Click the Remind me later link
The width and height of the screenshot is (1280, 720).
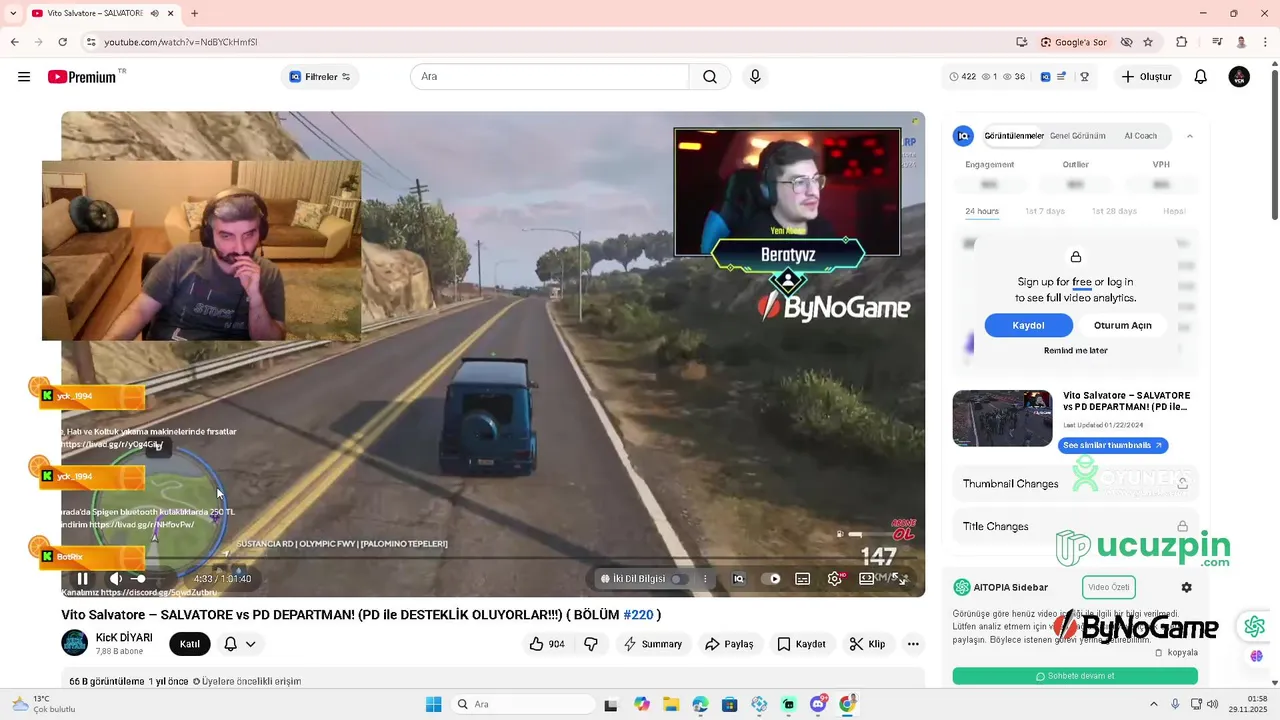click(x=1076, y=351)
